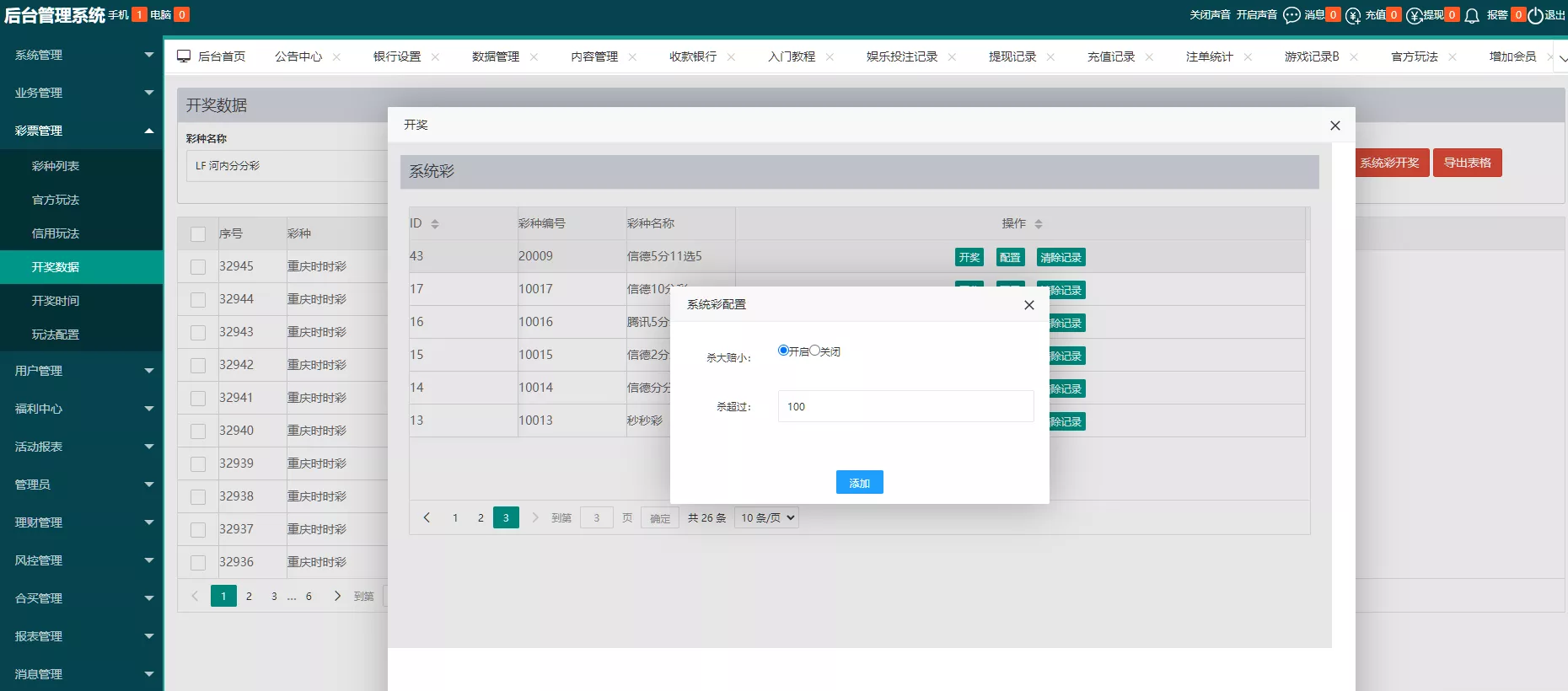Click the message chat bubble icon
Screen dimensions: 1568x691
[x=1291, y=15]
